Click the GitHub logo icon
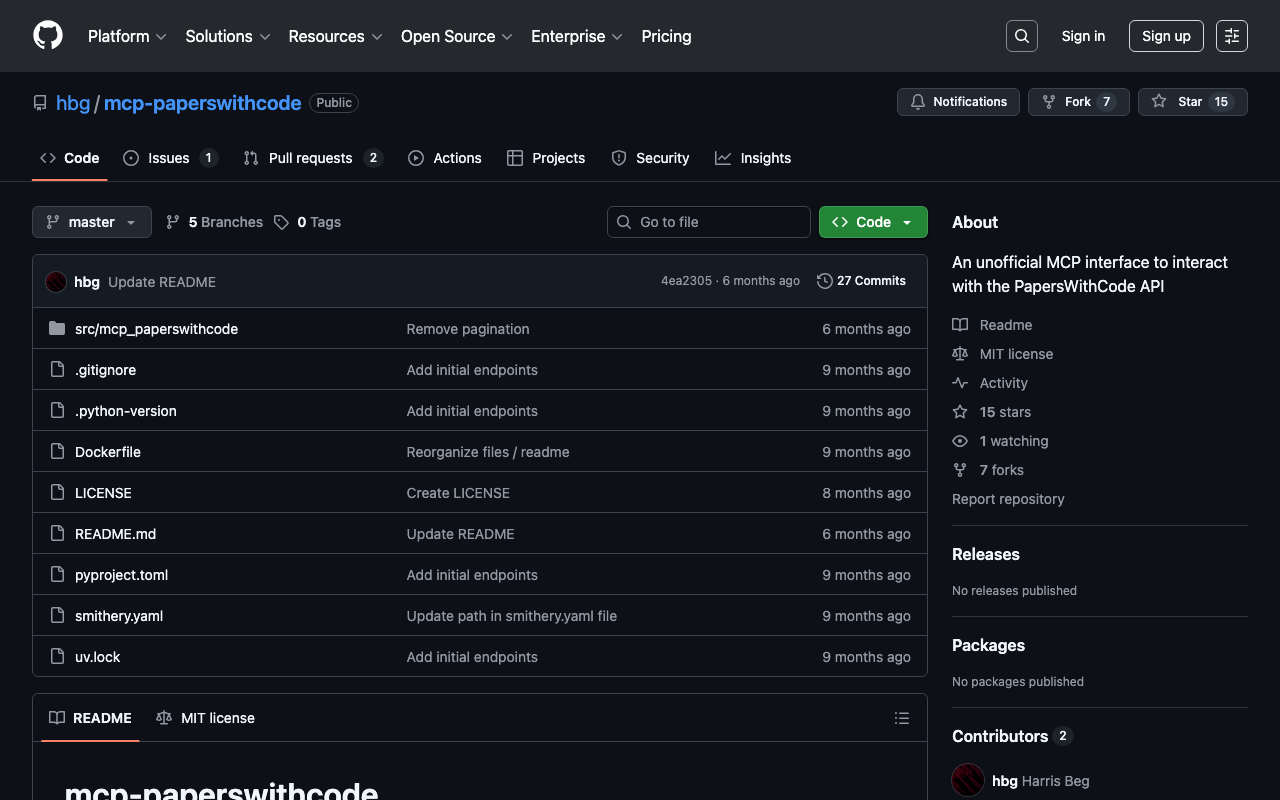 (x=48, y=36)
